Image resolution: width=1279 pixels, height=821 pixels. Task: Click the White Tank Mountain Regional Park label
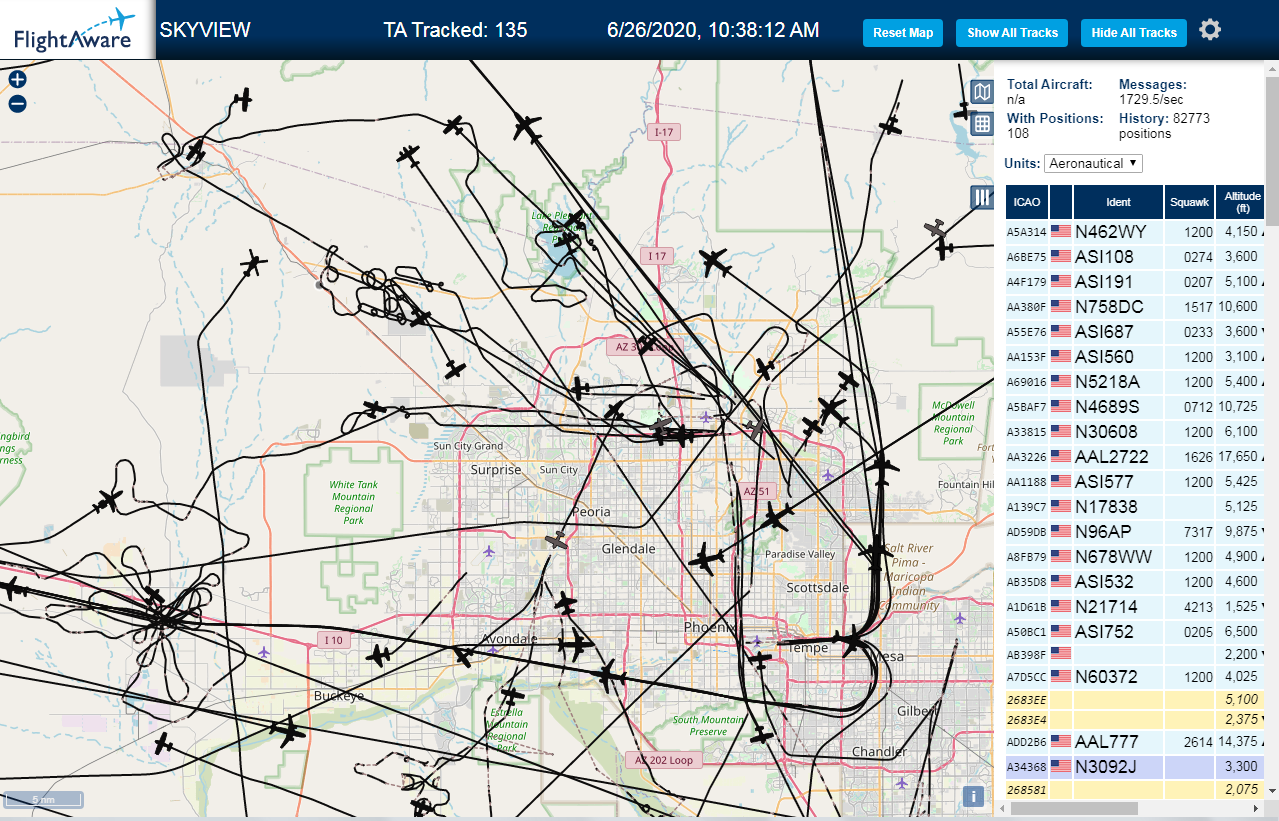coord(354,503)
